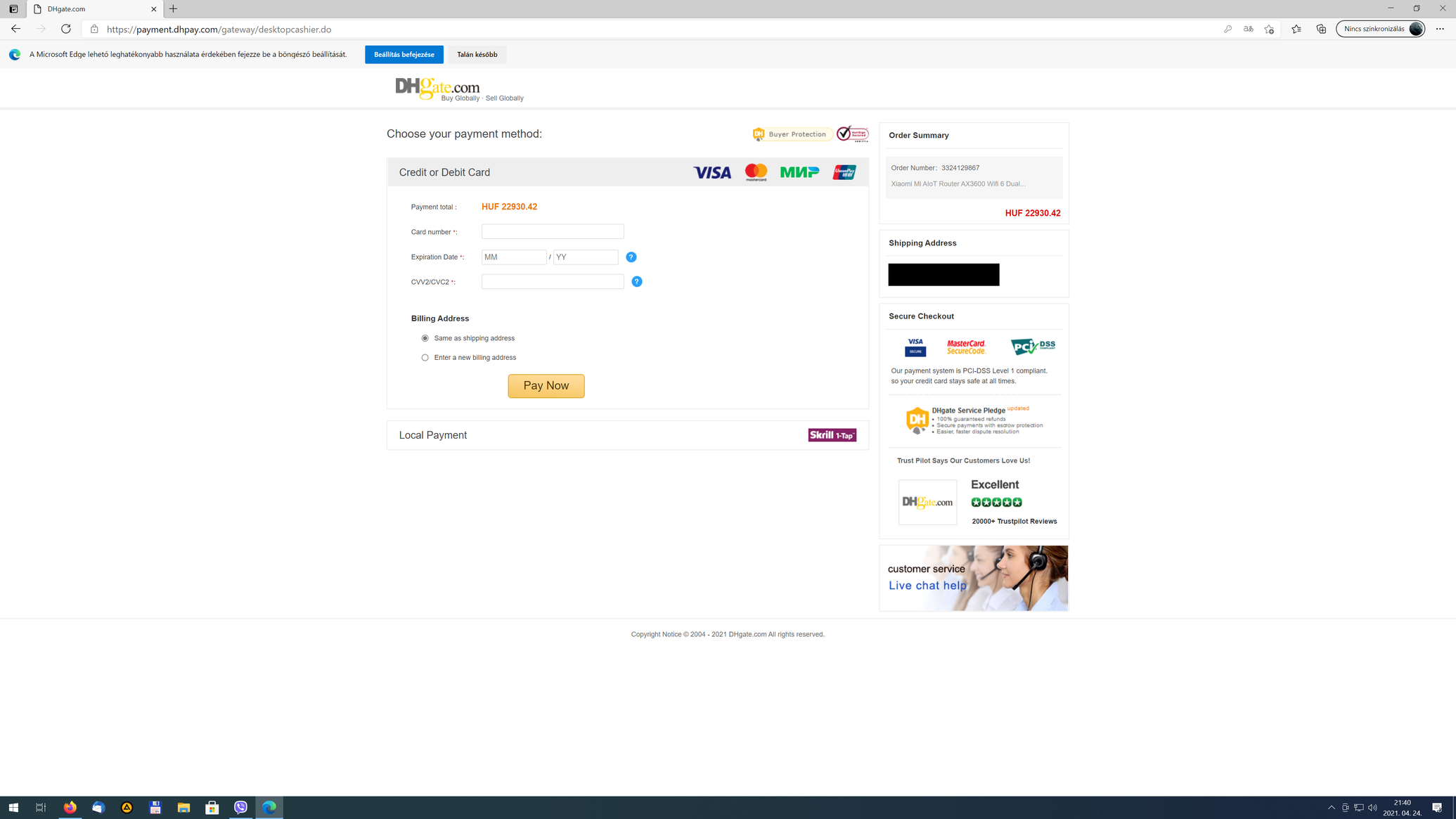1456x819 pixels.
Task: Click the DHgate.com Trustpilot thumbnail
Action: [x=927, y=502]
